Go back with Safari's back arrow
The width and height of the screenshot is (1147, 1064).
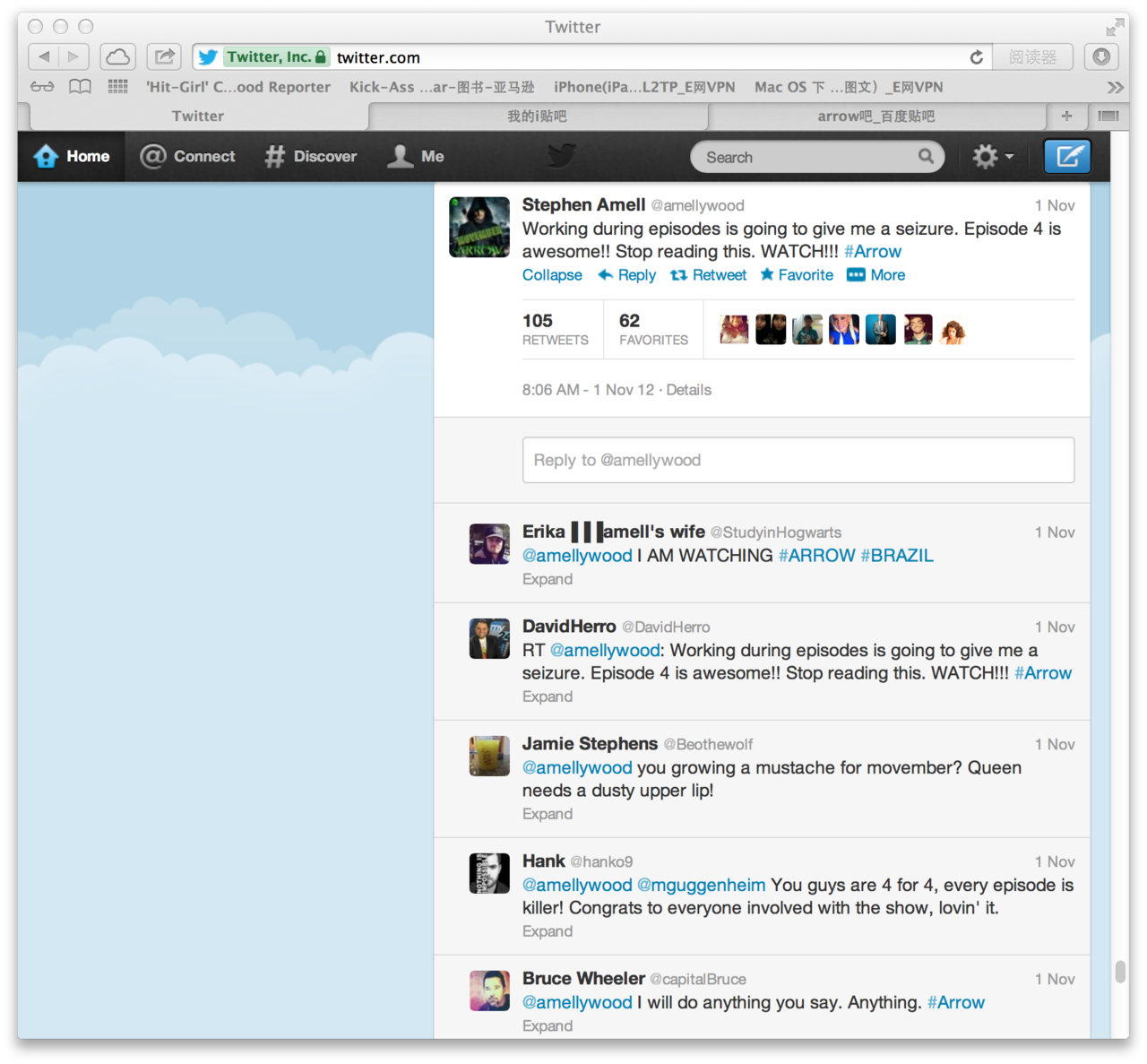(44, 56)
